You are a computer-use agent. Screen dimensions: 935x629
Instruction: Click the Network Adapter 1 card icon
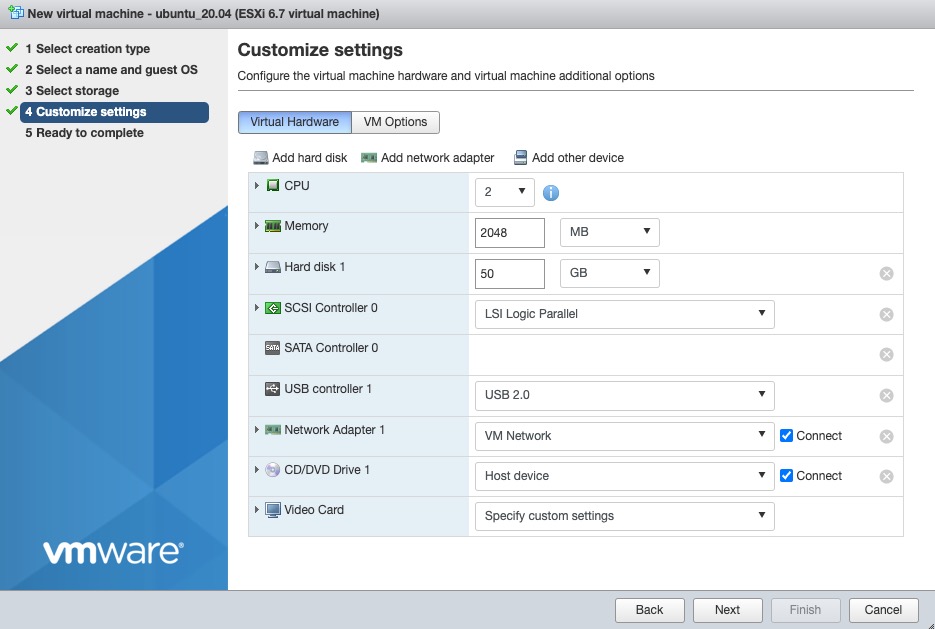273,430
